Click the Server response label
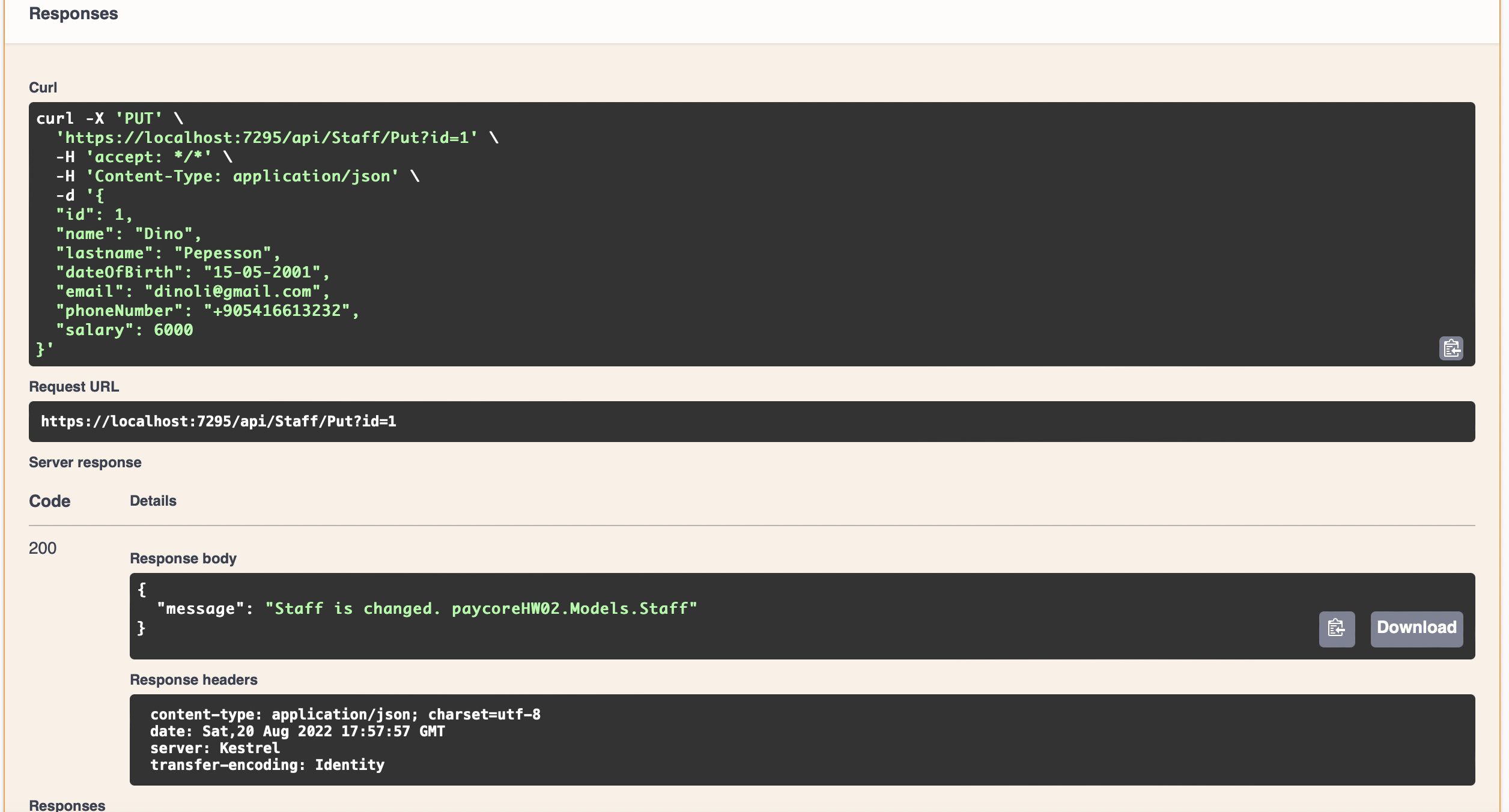Image resolution: width=1509 pixels, height=812 pixels. point(85,462)
